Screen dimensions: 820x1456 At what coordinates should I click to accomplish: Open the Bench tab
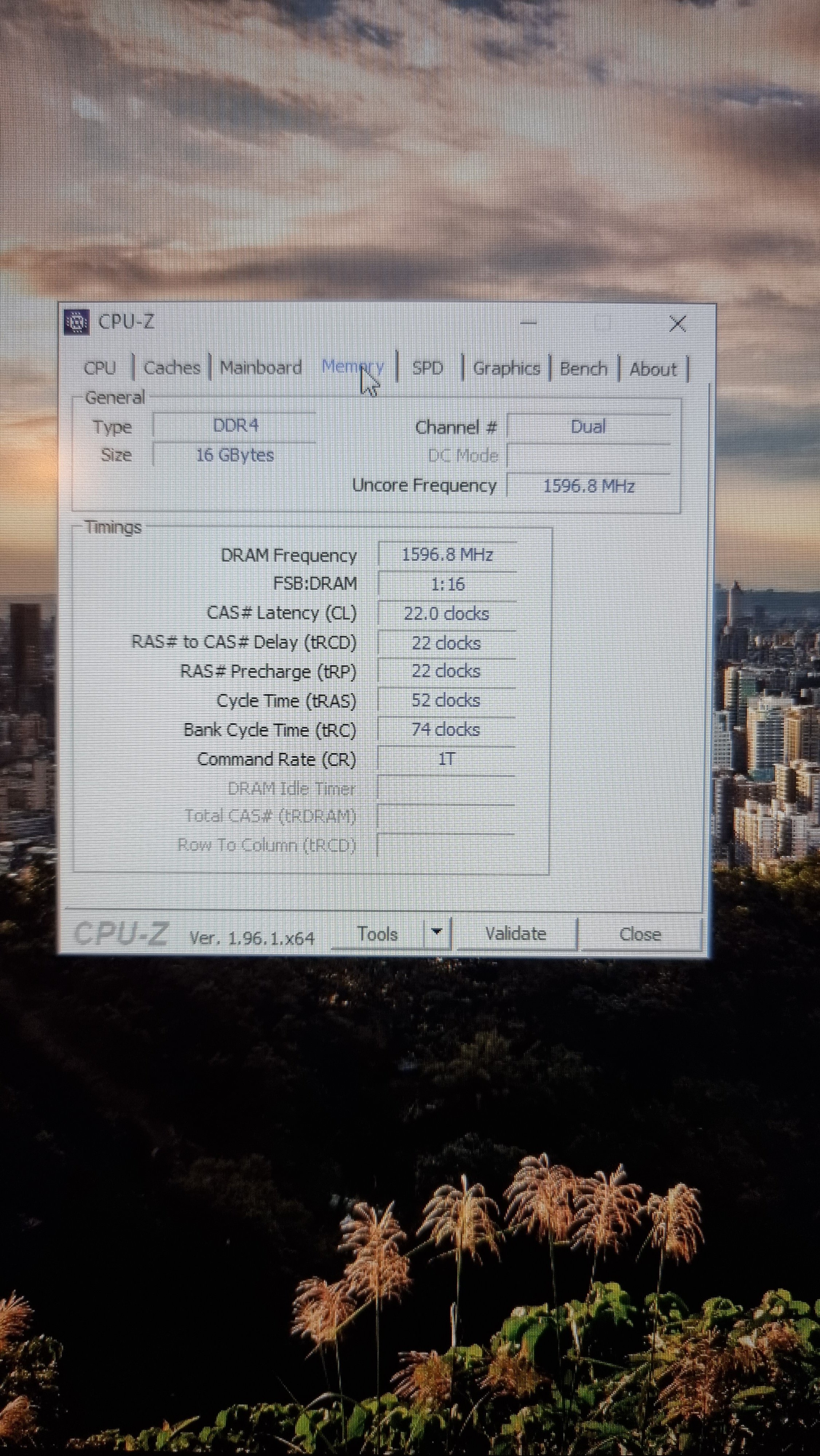click(x=583, y=369)
